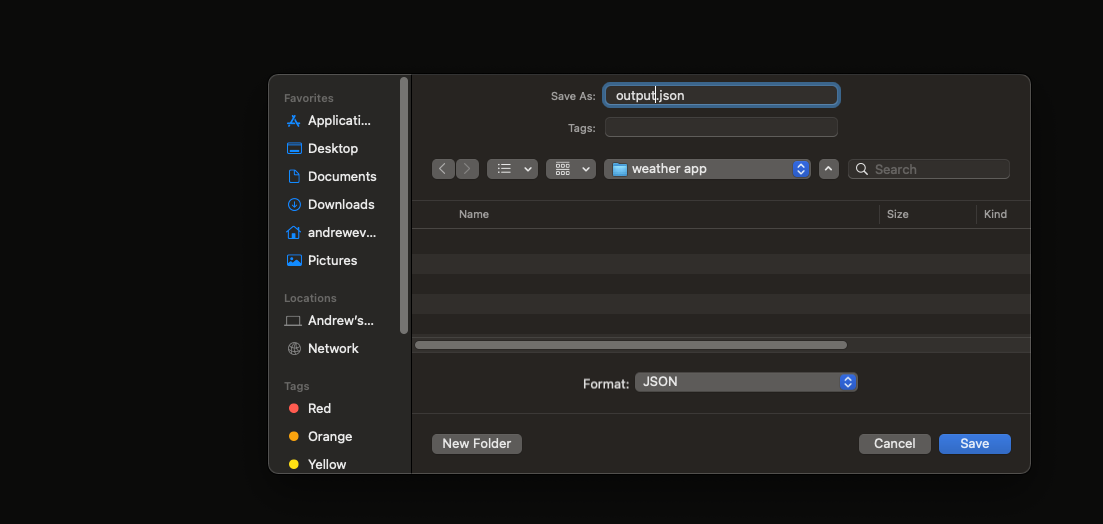Open the list view options menu

[512, 169]
